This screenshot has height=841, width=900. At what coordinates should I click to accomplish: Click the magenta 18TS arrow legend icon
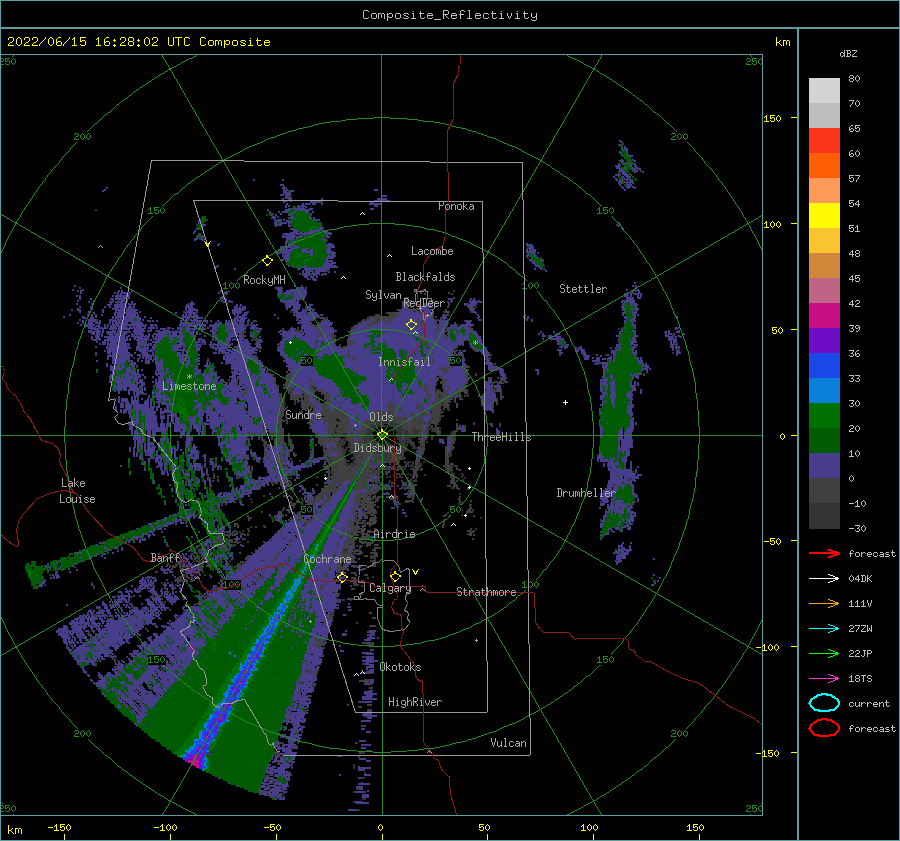click(824, 679)
